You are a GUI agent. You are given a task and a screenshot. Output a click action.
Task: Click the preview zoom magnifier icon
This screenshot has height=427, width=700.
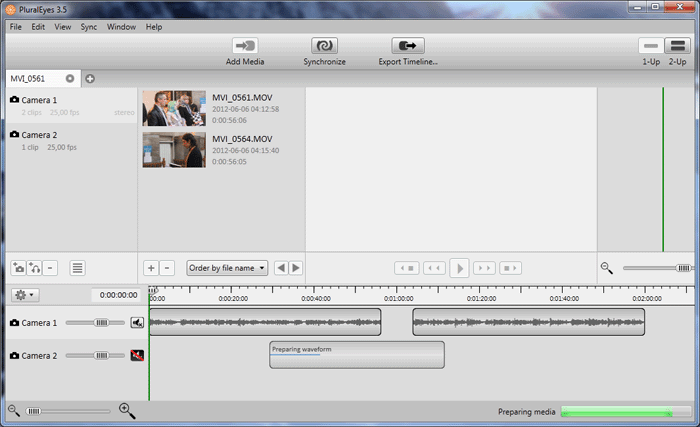(606, 268)
